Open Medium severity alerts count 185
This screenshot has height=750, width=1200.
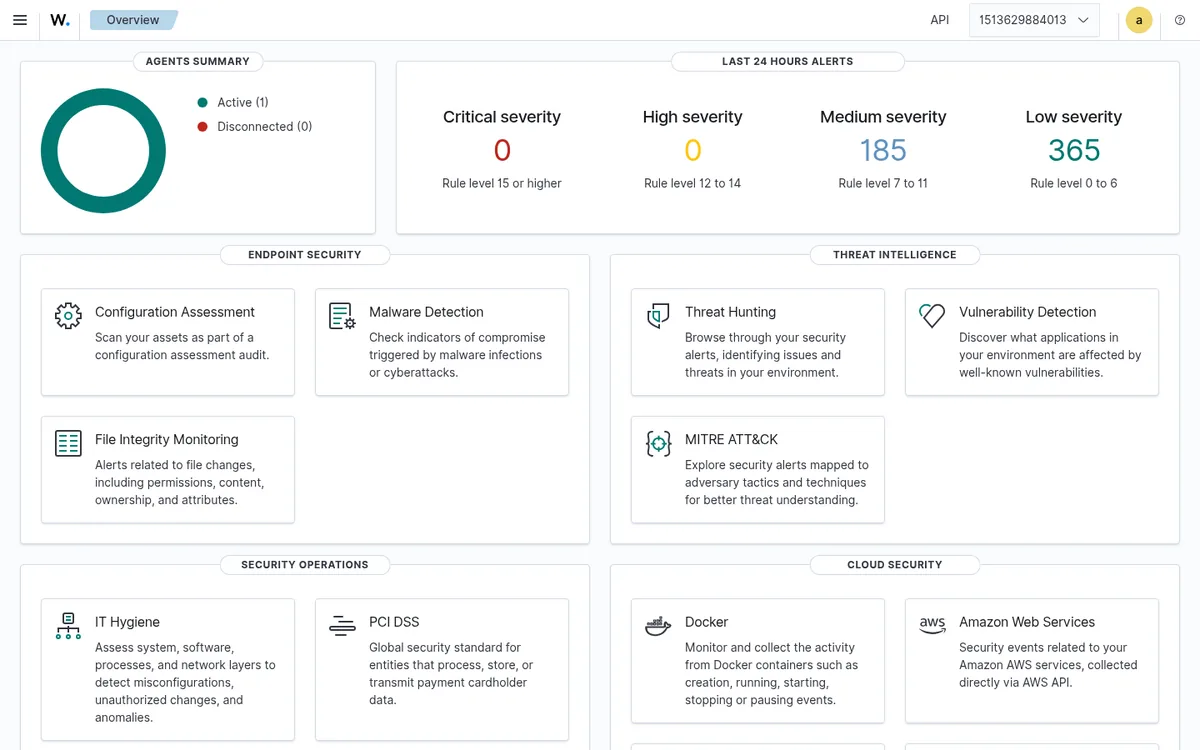[883, 150]
